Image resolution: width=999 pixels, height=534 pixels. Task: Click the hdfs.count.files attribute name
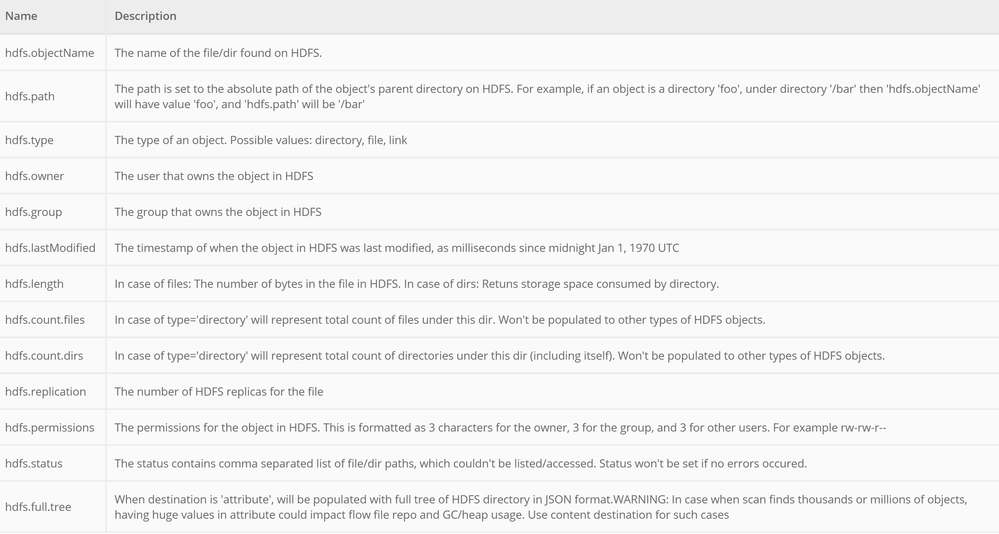(45, 320)
